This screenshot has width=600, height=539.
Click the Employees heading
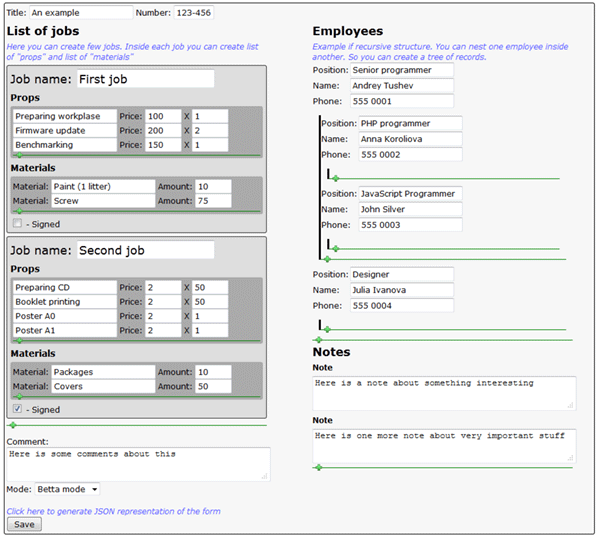click(347, 31)
